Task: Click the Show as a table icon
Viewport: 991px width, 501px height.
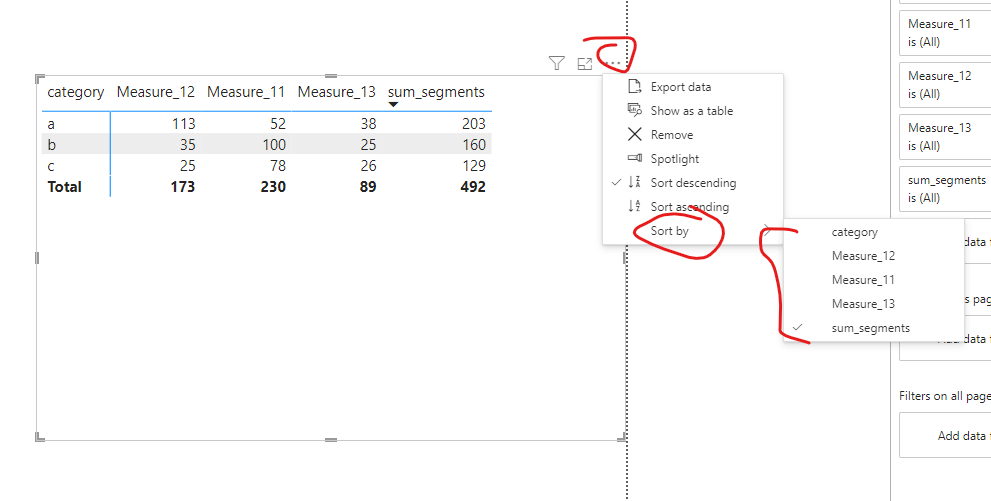Action: (x=635, y=111)
